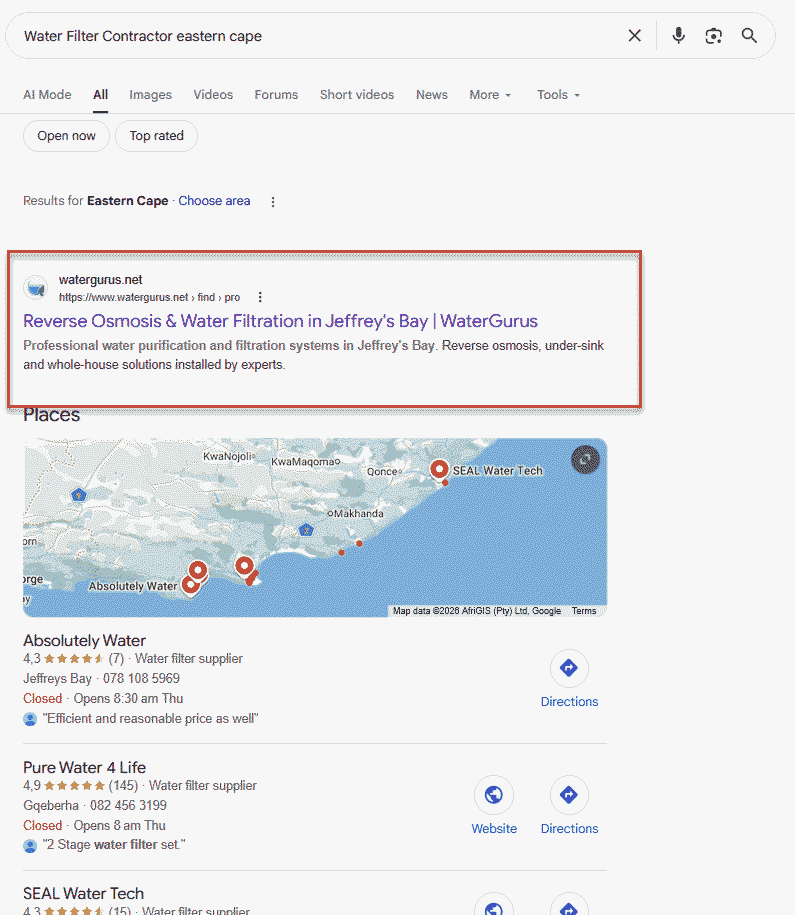Visit Pure Water 4 Life website
Viewport: 795px width, 915px height.
[x=494, y=806]
